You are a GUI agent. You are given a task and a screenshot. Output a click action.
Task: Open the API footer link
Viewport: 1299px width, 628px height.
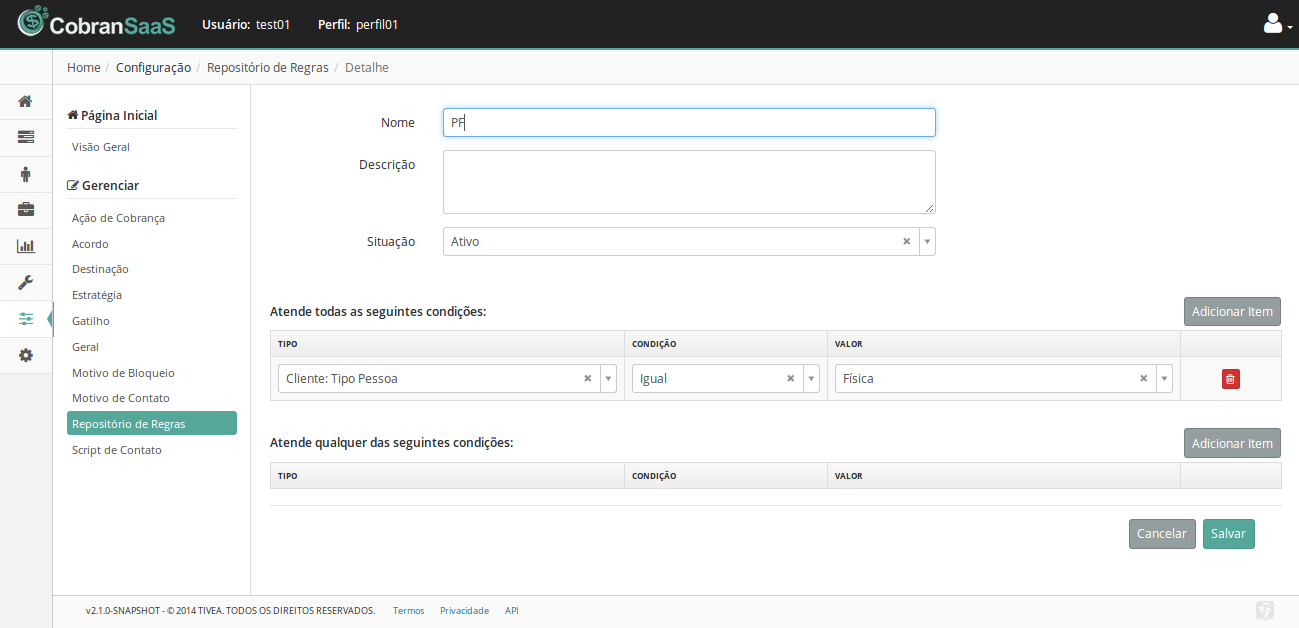pos(511,610)
